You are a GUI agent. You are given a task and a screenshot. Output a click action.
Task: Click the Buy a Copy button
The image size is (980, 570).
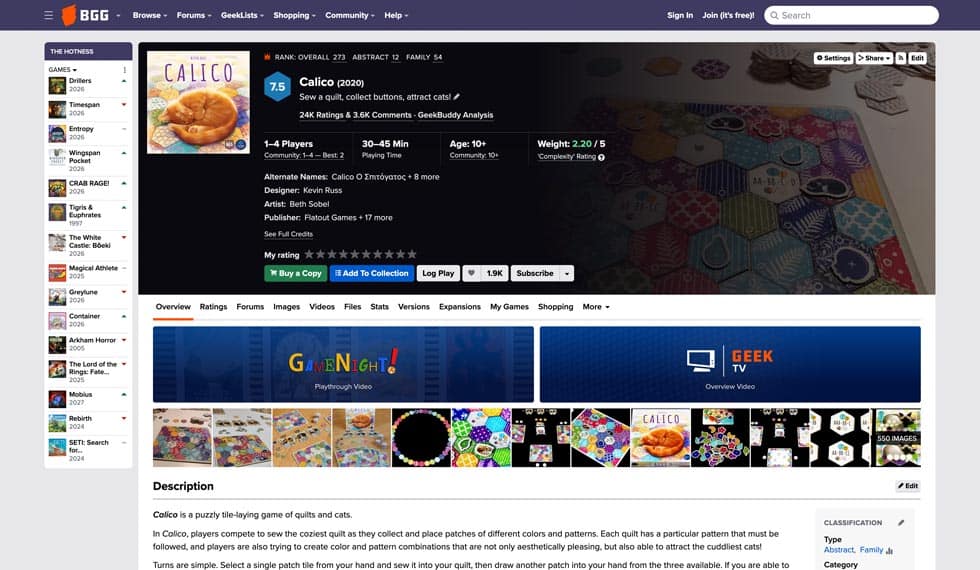(295, 273)
